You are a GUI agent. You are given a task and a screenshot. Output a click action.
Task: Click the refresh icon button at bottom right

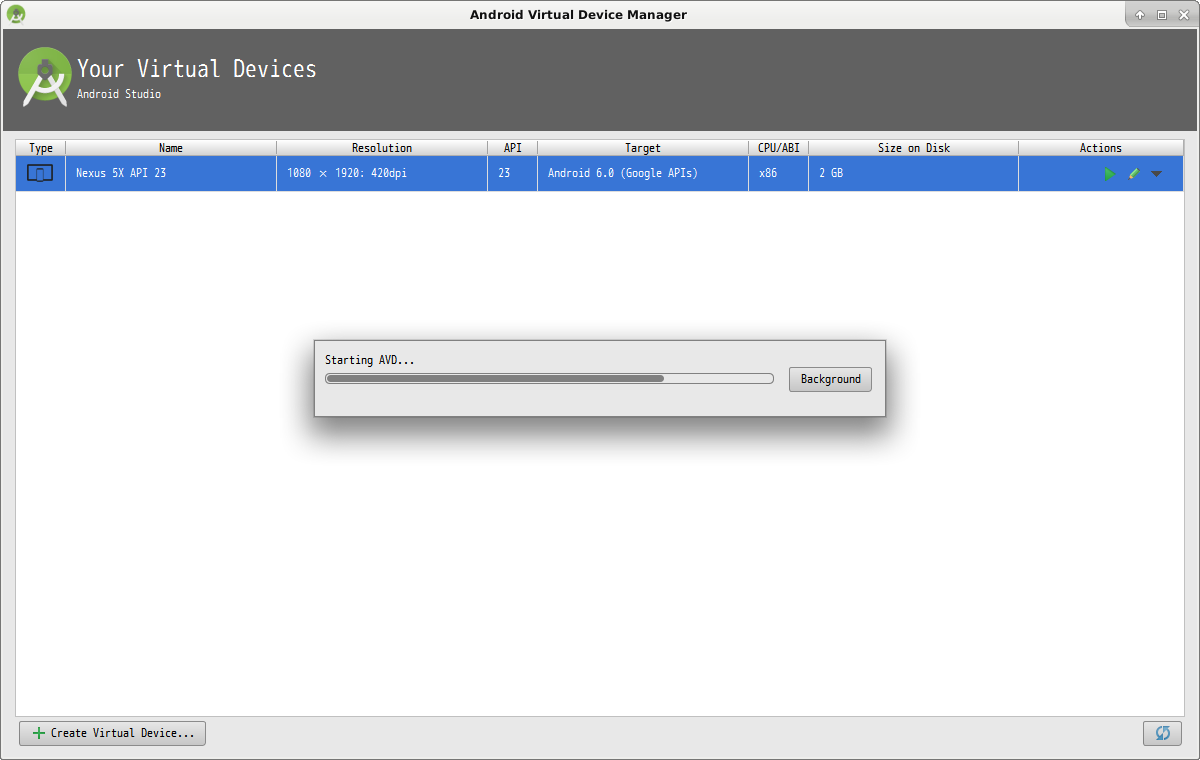tap(1162, 733)
